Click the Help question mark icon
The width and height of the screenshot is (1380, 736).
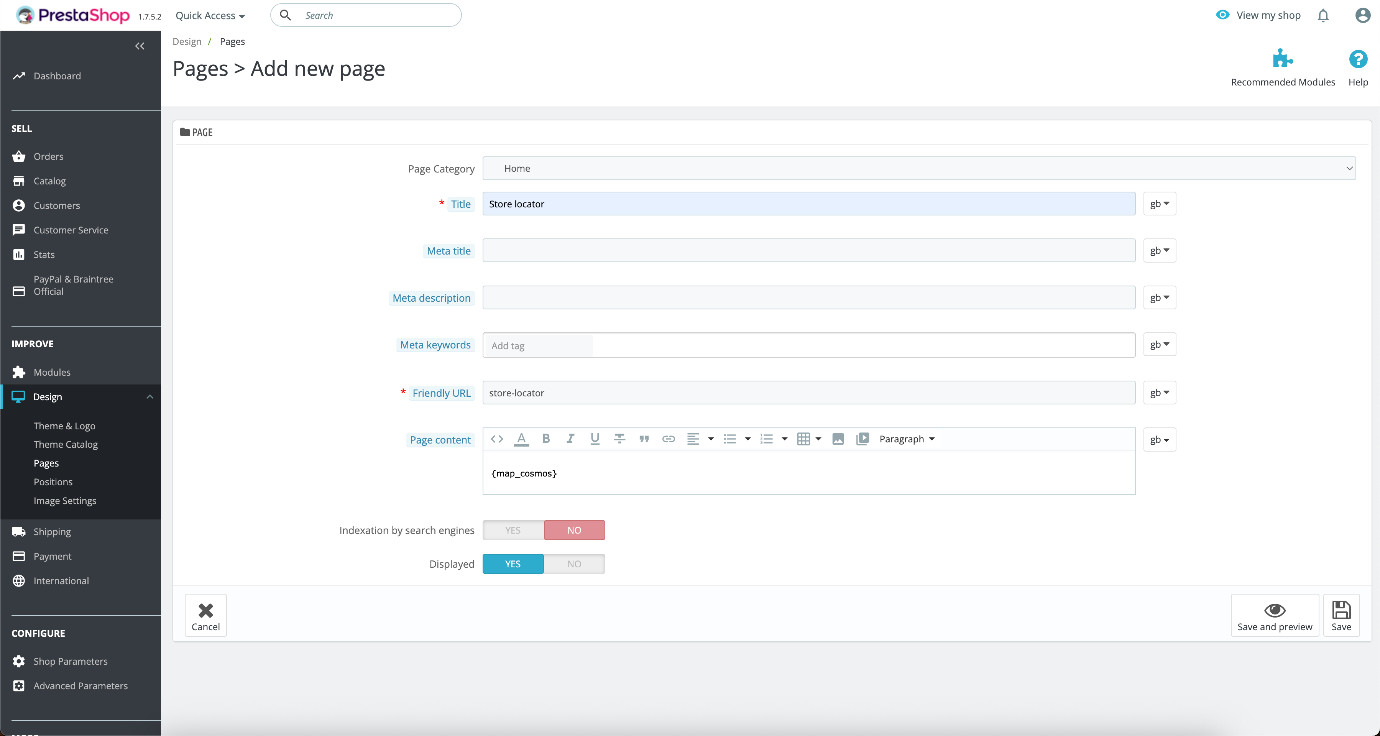point(1357,58)
